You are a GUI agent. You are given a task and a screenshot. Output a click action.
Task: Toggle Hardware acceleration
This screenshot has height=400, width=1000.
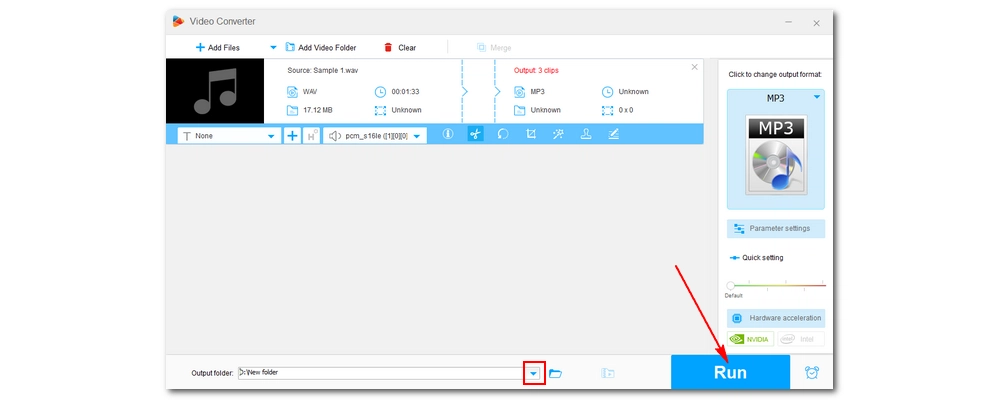[776, 318]
